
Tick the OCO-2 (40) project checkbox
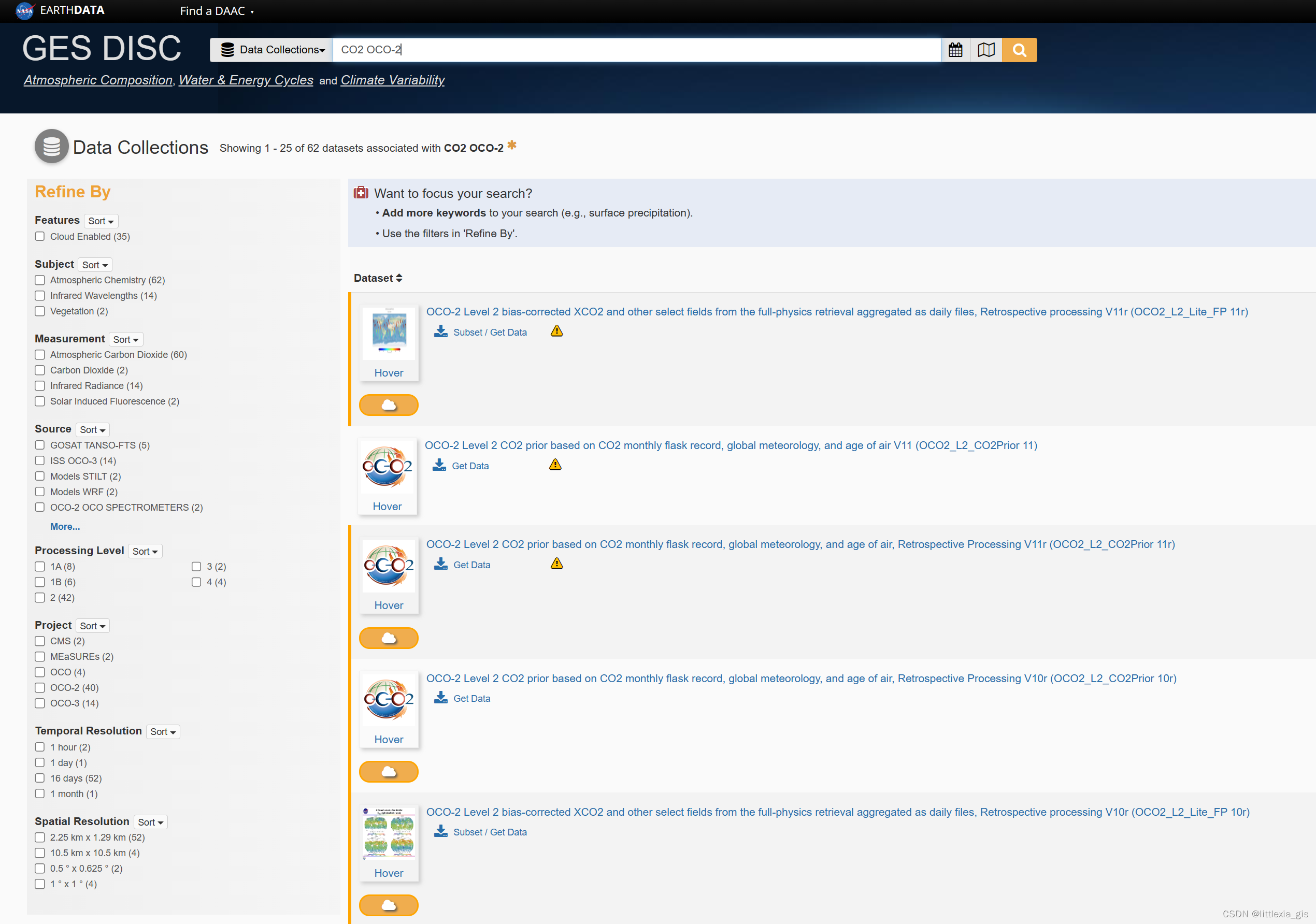click(39, 687)
